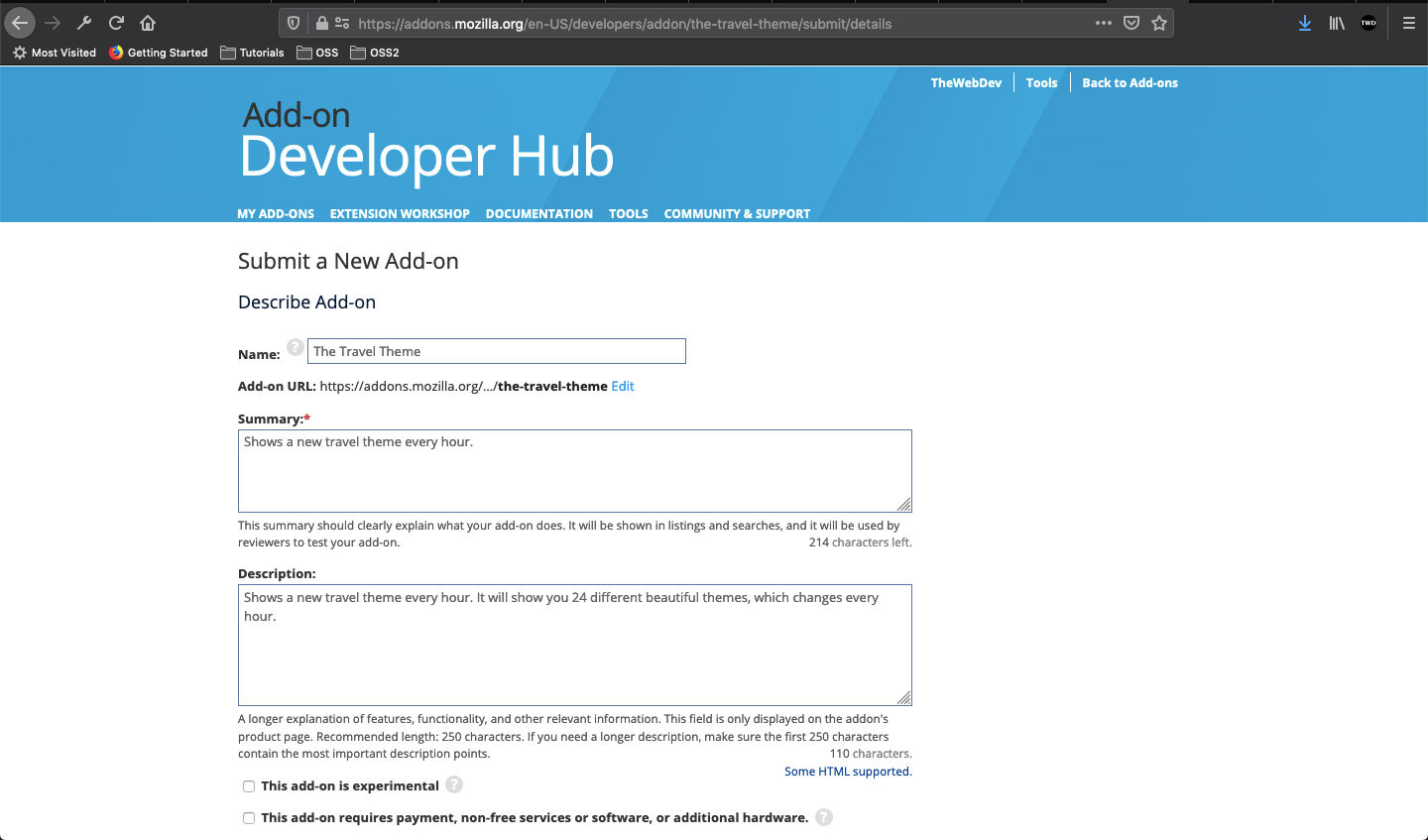Open the Tutorials bookmarks folder
This screenshot has height=840, width=1428.
click(x=252, y=53)
